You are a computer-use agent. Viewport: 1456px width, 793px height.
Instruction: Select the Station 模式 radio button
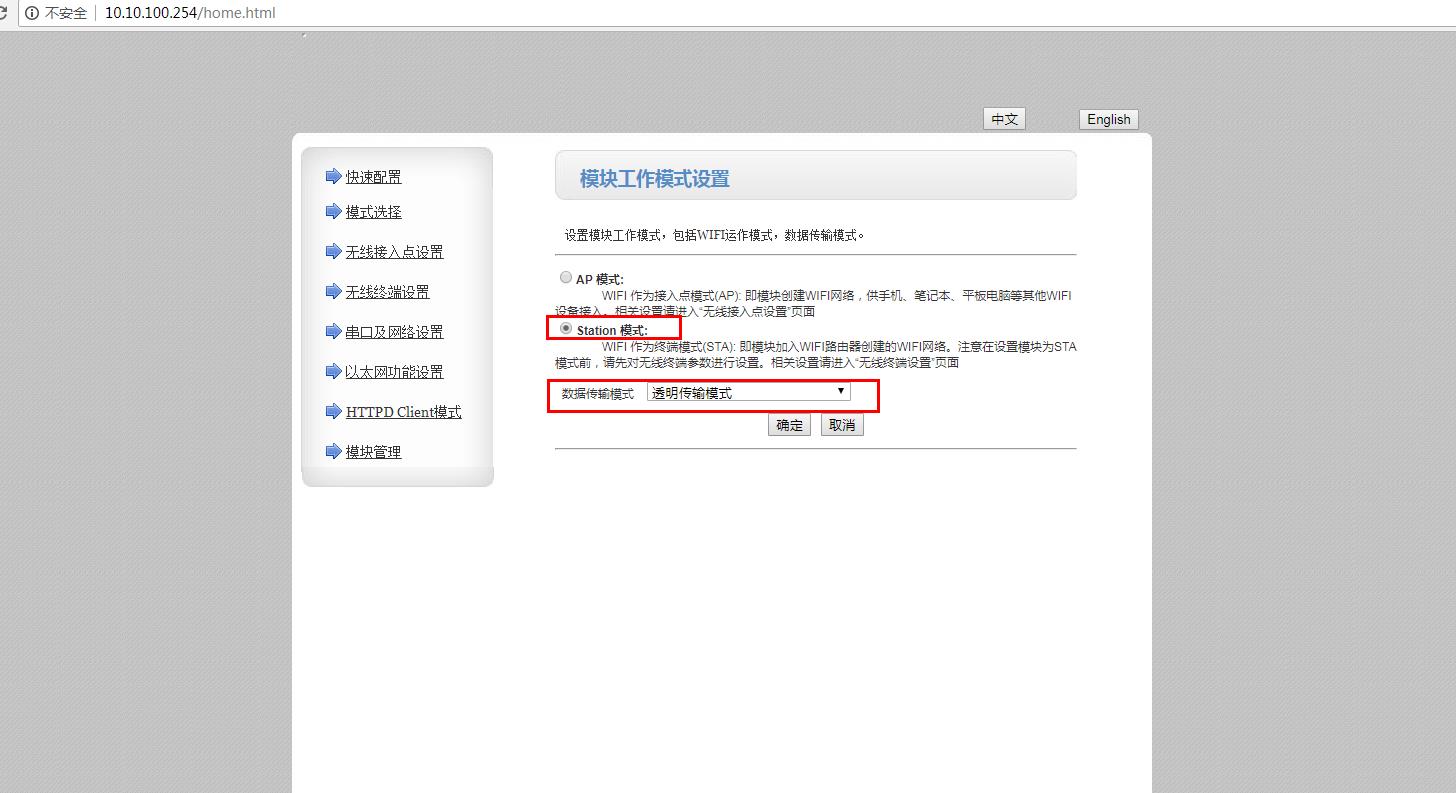[x=566, y=328]
